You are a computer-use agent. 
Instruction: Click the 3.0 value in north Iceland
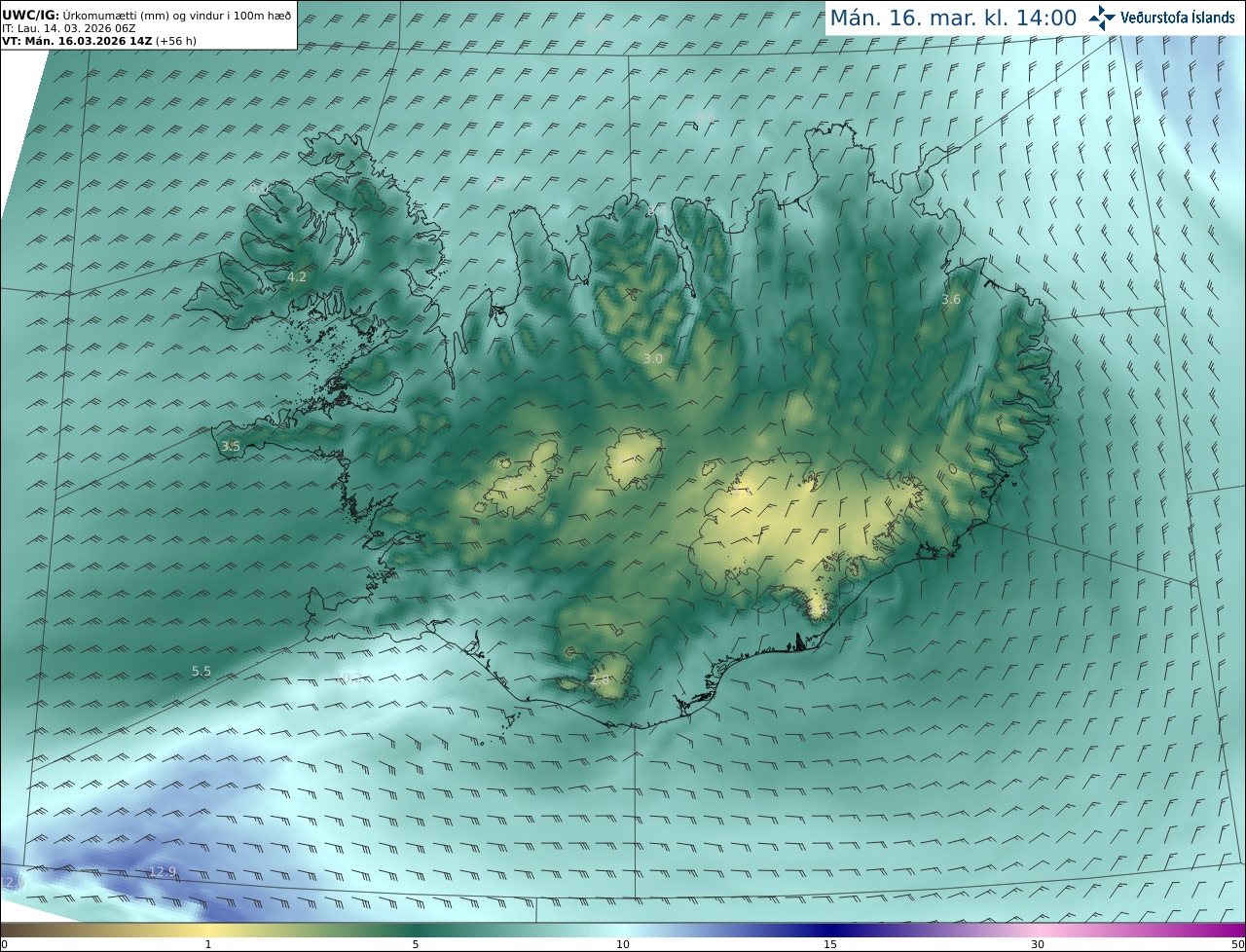click(653, 359)
